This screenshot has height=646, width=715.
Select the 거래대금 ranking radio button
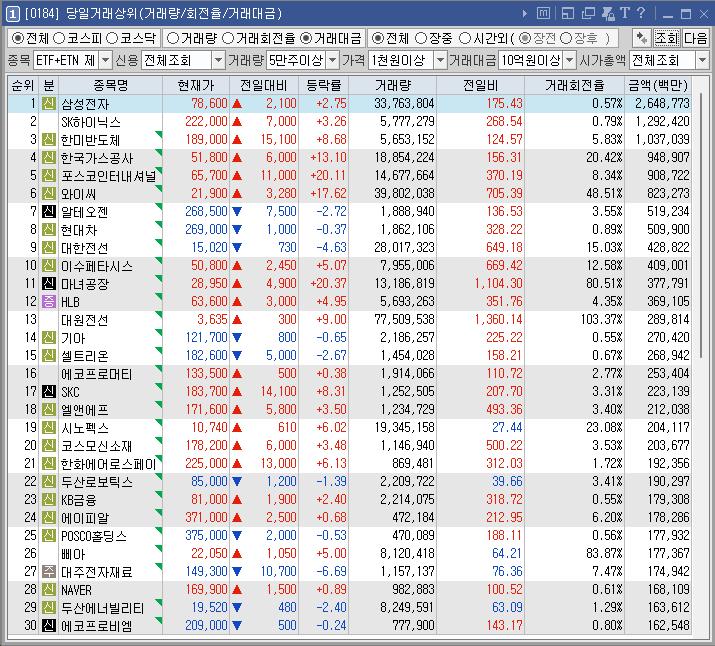[x=306, y=38]
